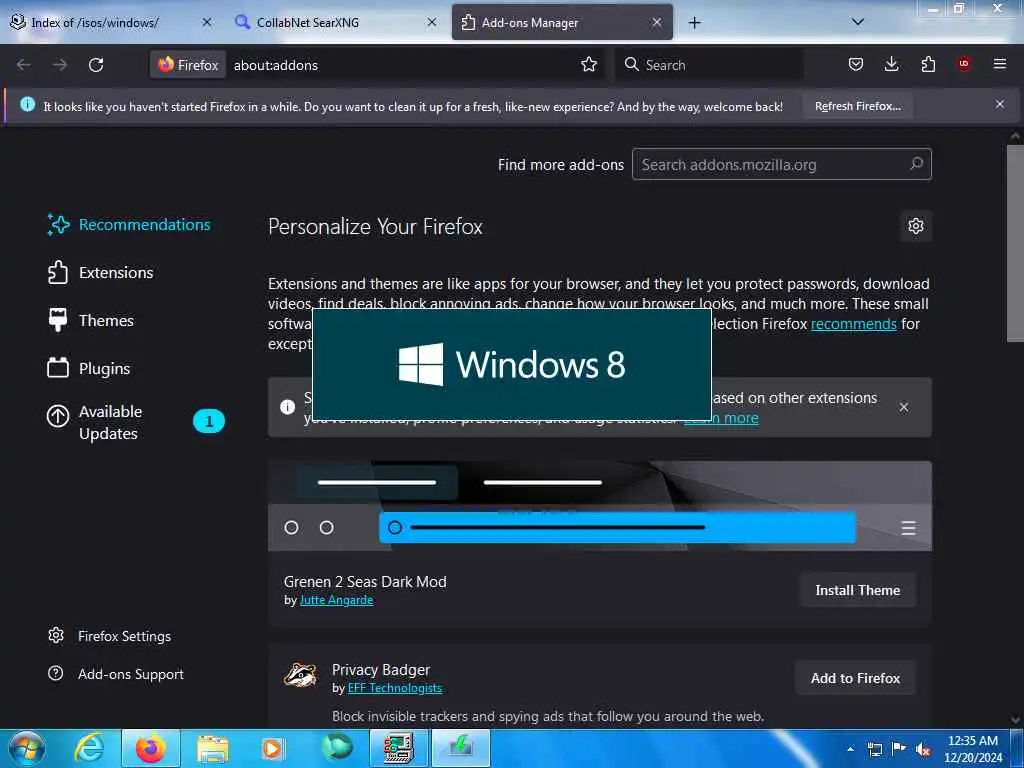The width and height of the screenshot is (1024, 768).
Task: Open the Themes category
Action: pyautogui.click(x=91, y=320)
